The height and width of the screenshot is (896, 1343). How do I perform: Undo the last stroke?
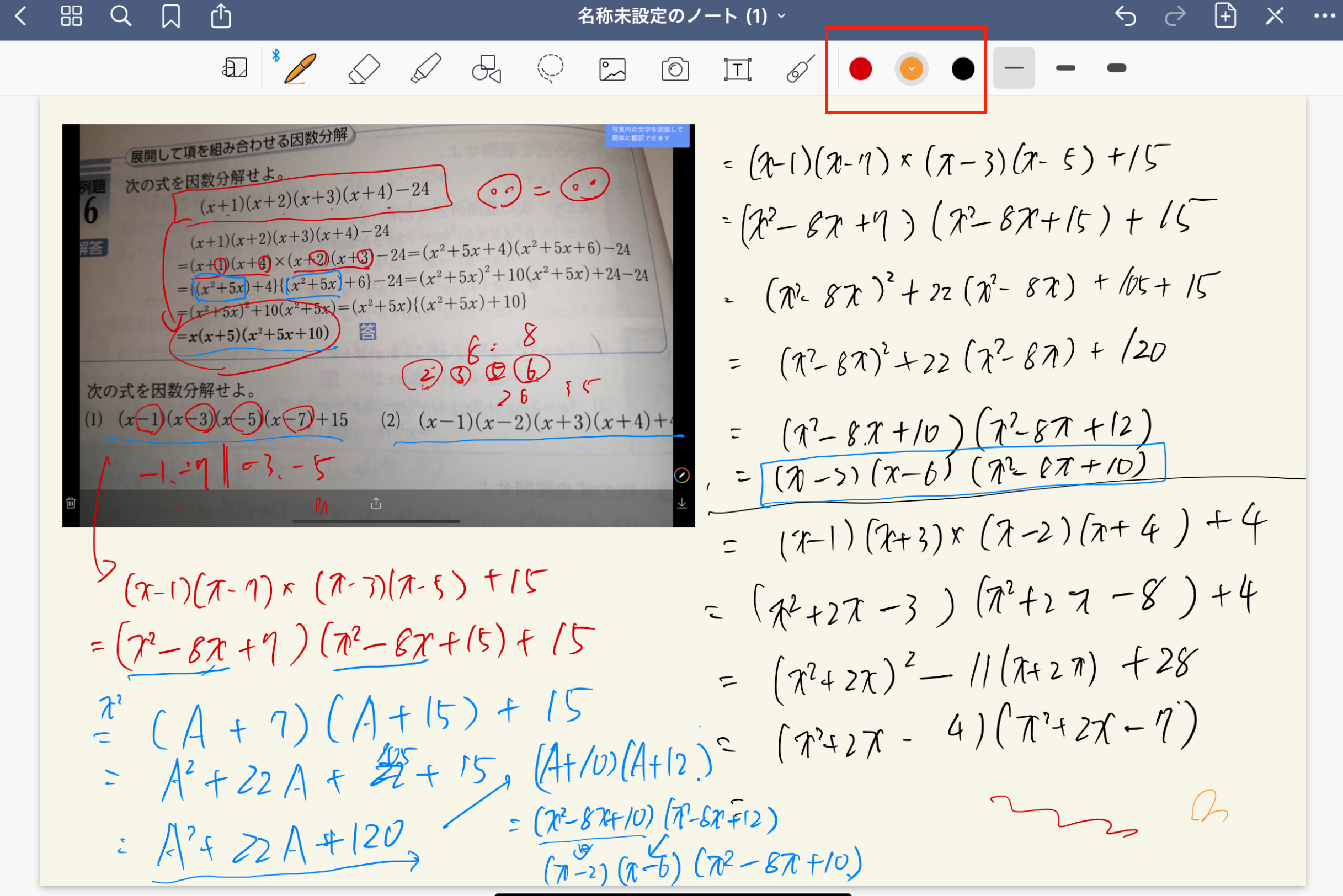pos(1125,16)
